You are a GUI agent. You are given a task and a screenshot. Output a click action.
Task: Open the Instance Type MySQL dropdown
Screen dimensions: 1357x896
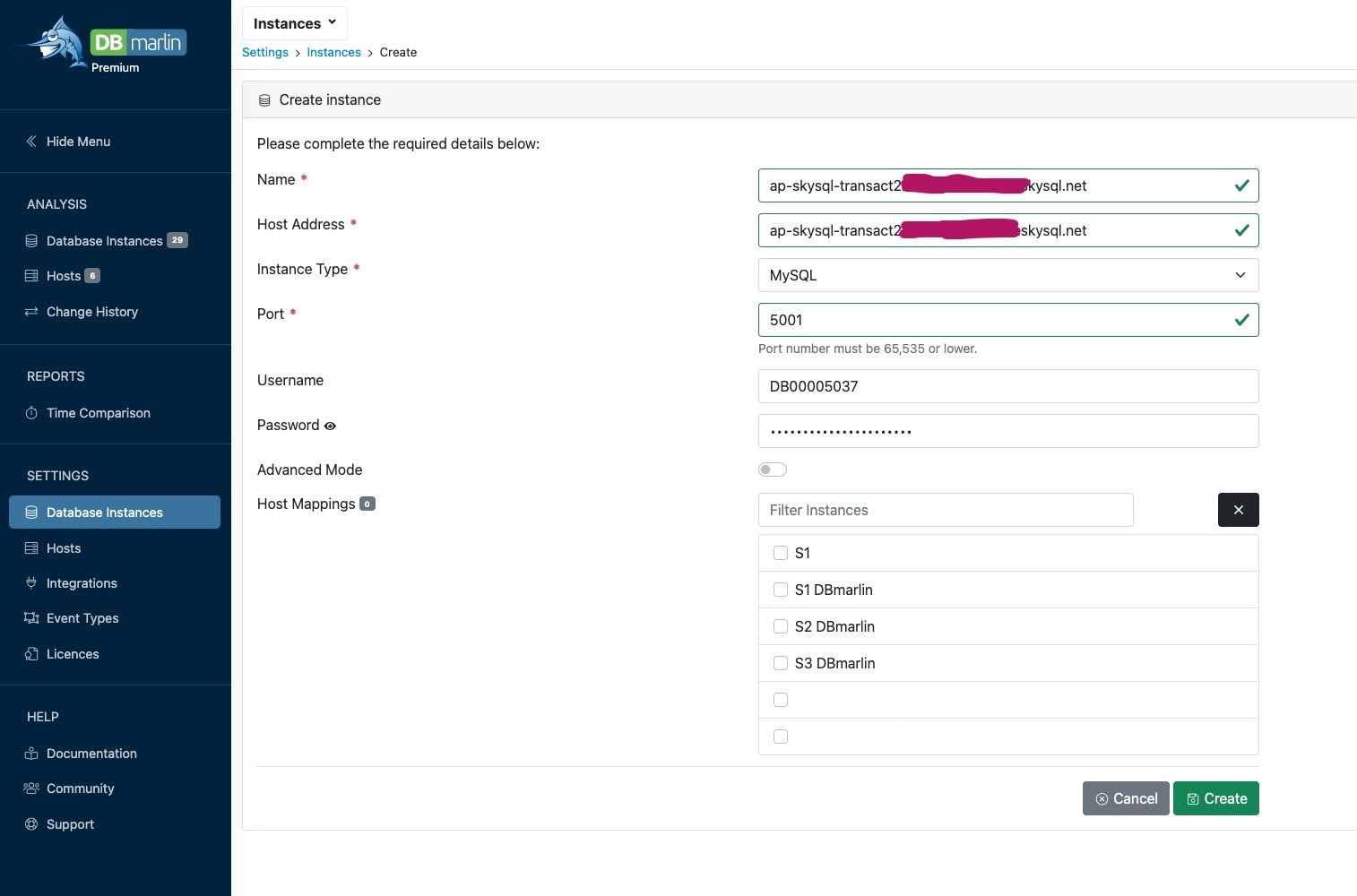tap(1008, 275)
